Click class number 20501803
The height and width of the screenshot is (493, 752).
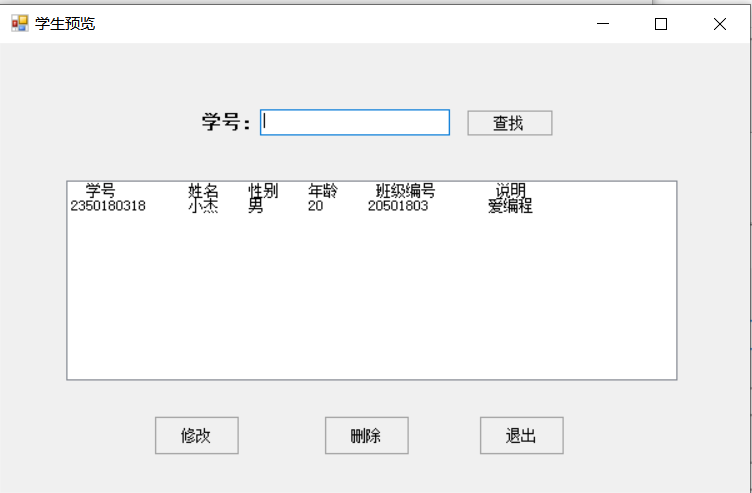pyautogui.click(x=398, y=206)
